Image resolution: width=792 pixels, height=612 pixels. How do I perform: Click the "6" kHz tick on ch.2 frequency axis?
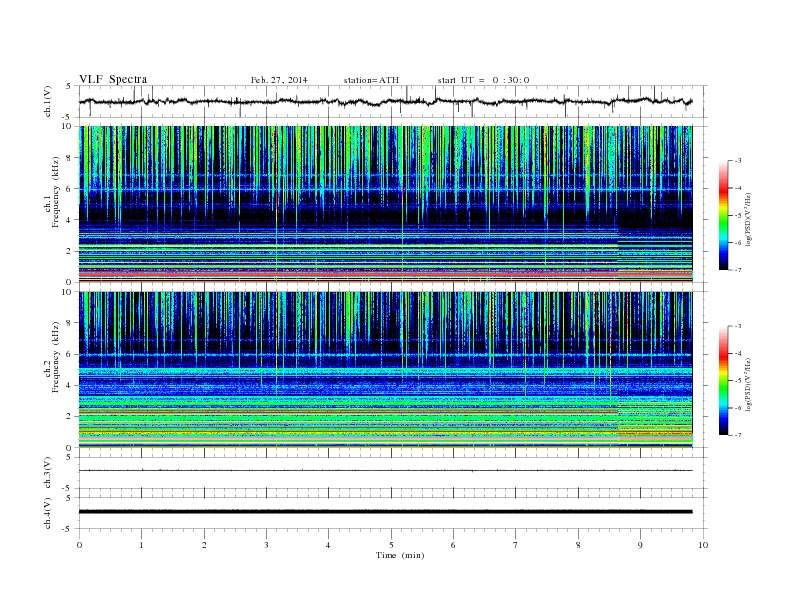coord(70,354)
